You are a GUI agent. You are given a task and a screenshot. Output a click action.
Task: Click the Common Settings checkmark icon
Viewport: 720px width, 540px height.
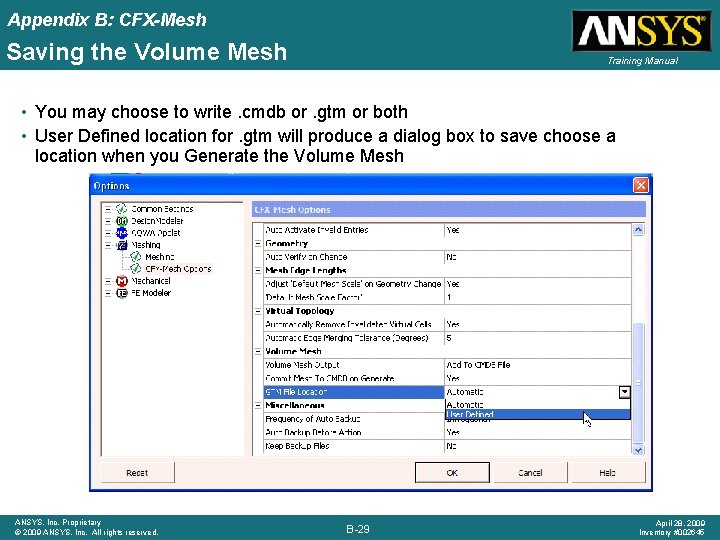[121, 209]
